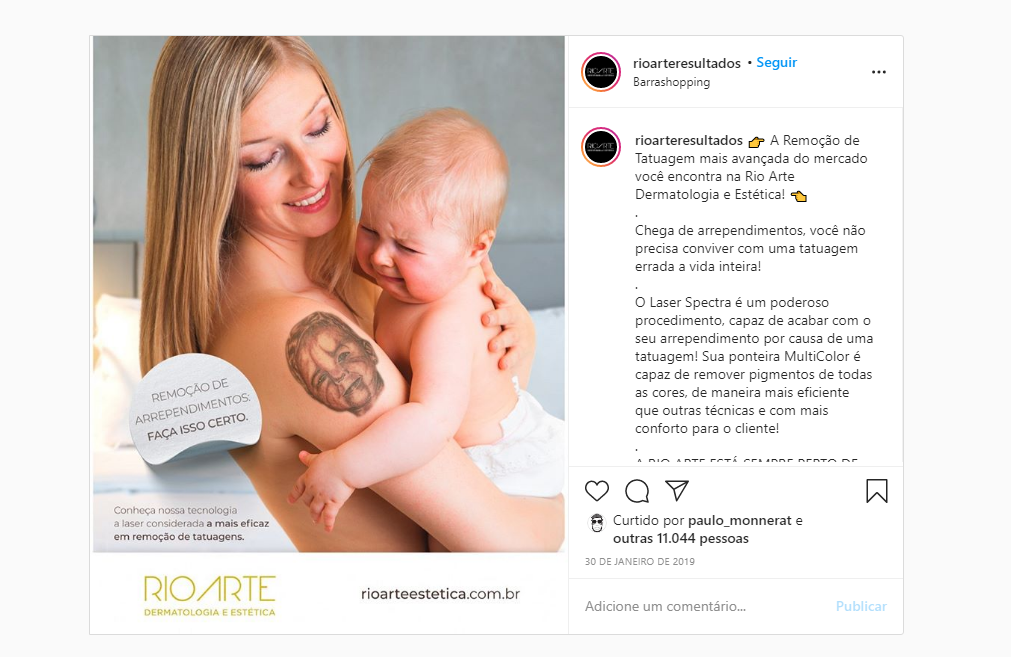Click the caption's rioarteresultados profile avatar
Viewport: 1011px width, 657px height.
pos(601,147)
